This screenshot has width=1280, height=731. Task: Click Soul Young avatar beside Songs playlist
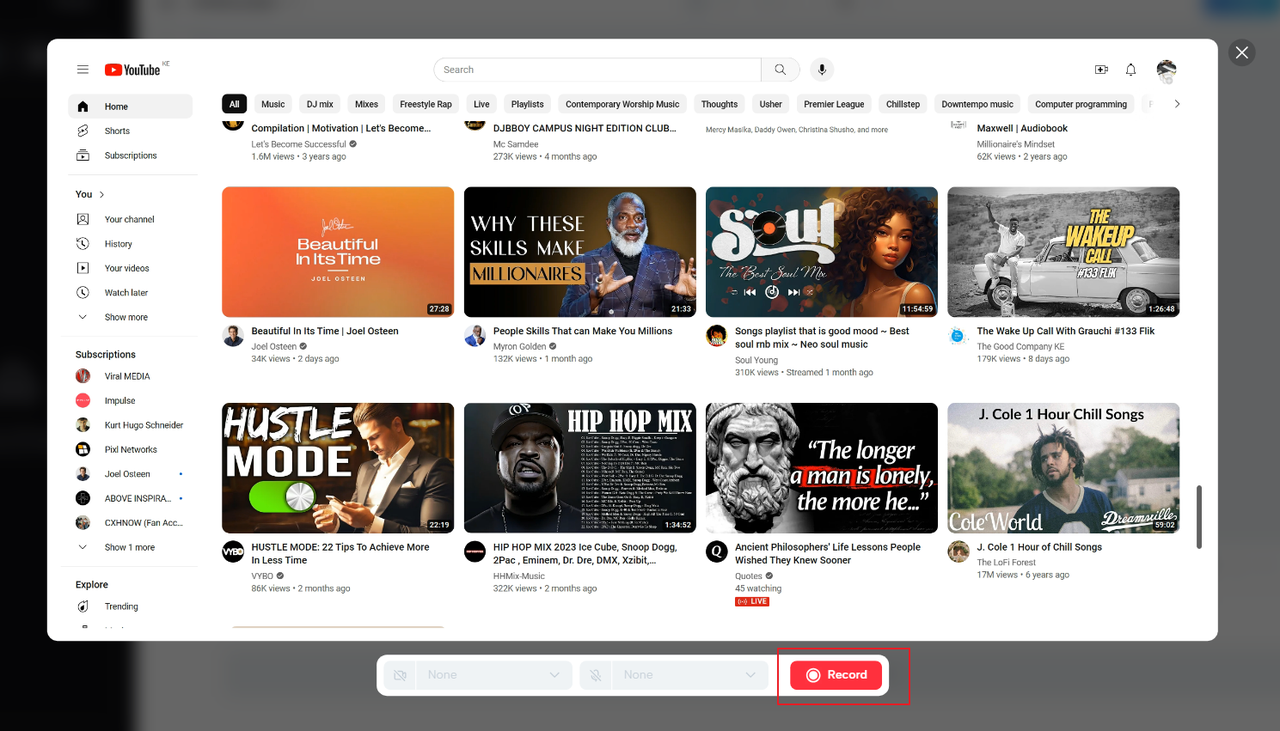click(717, 336)
